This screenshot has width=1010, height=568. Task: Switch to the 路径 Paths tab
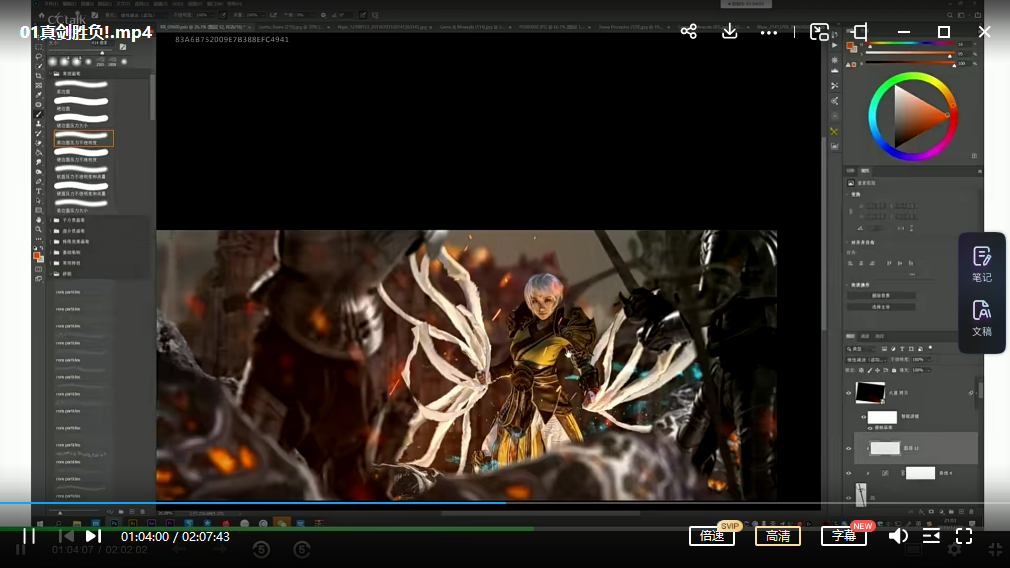pos(880,336)
